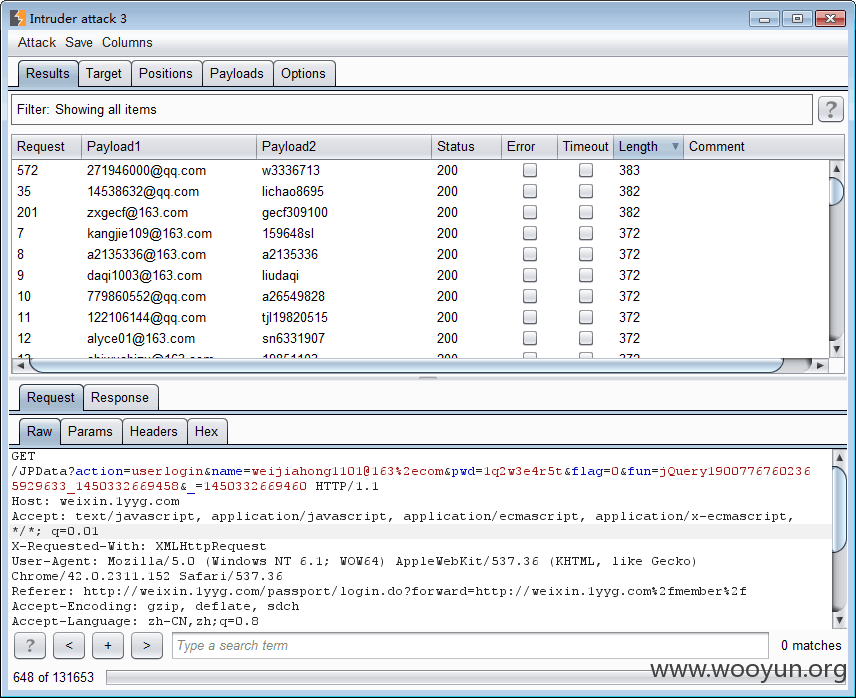Sort by the Timeout column header
This screenshot has width=856, height=698.
tap(585, 147)
